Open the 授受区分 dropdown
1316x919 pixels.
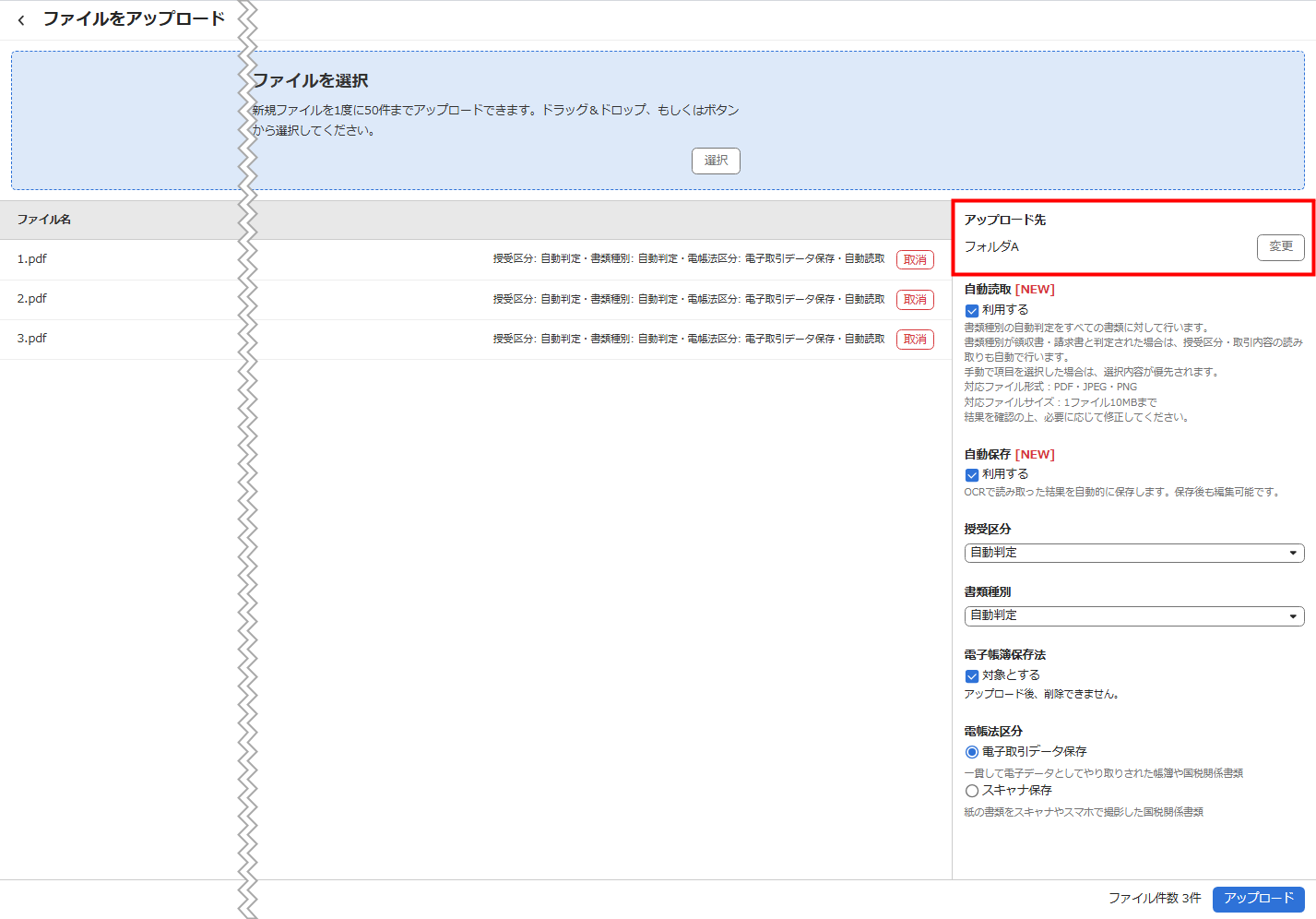point(1134,553)
